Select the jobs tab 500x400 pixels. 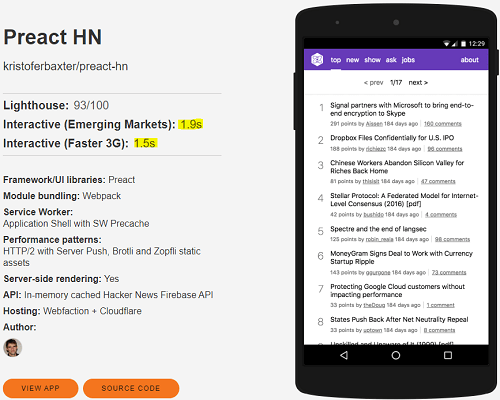tap(408, 60)
